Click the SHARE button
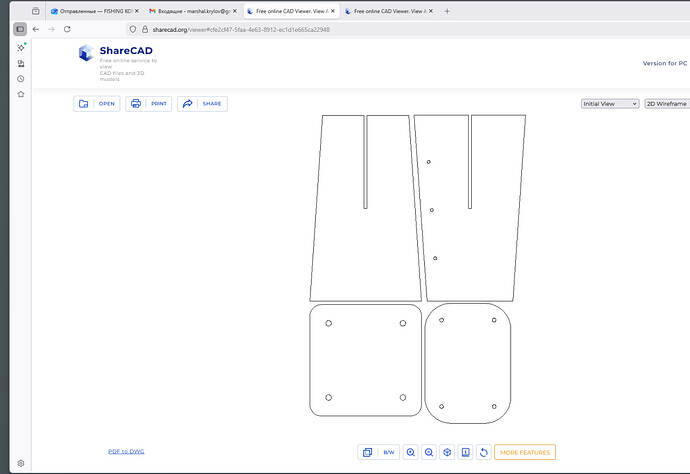This screenshot has height=474, width=690. pos(202,104)
